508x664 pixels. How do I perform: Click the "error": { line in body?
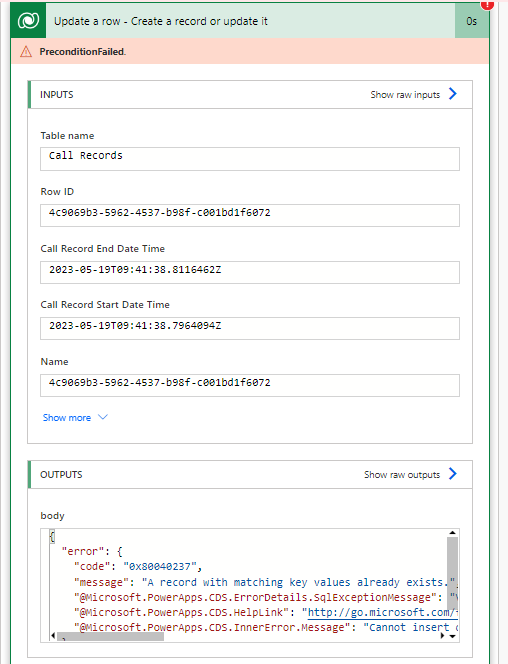92,551
